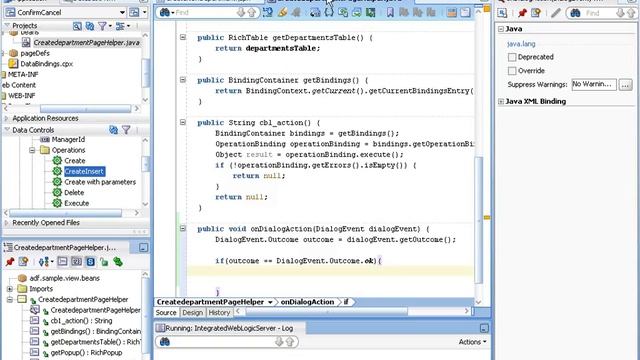Switch to the History tab

[x=219, y=313]
